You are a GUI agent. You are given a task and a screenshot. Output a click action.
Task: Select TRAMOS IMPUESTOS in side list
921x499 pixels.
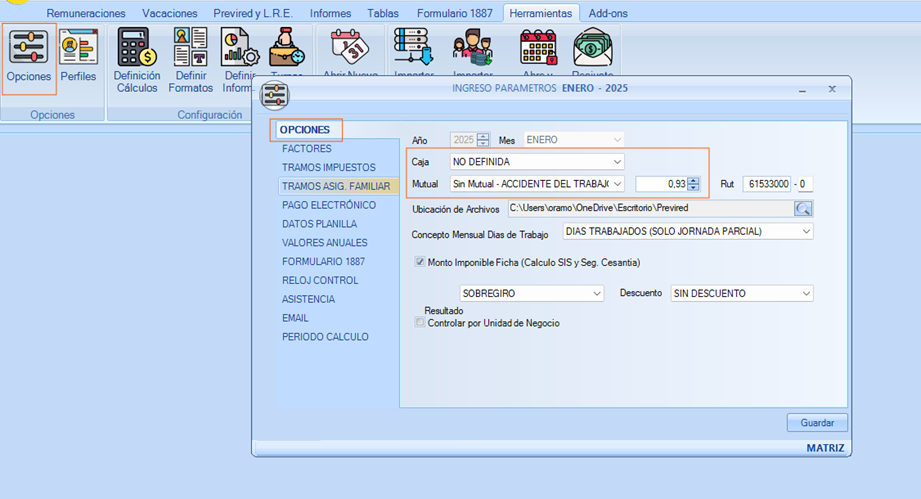(328, 167)
